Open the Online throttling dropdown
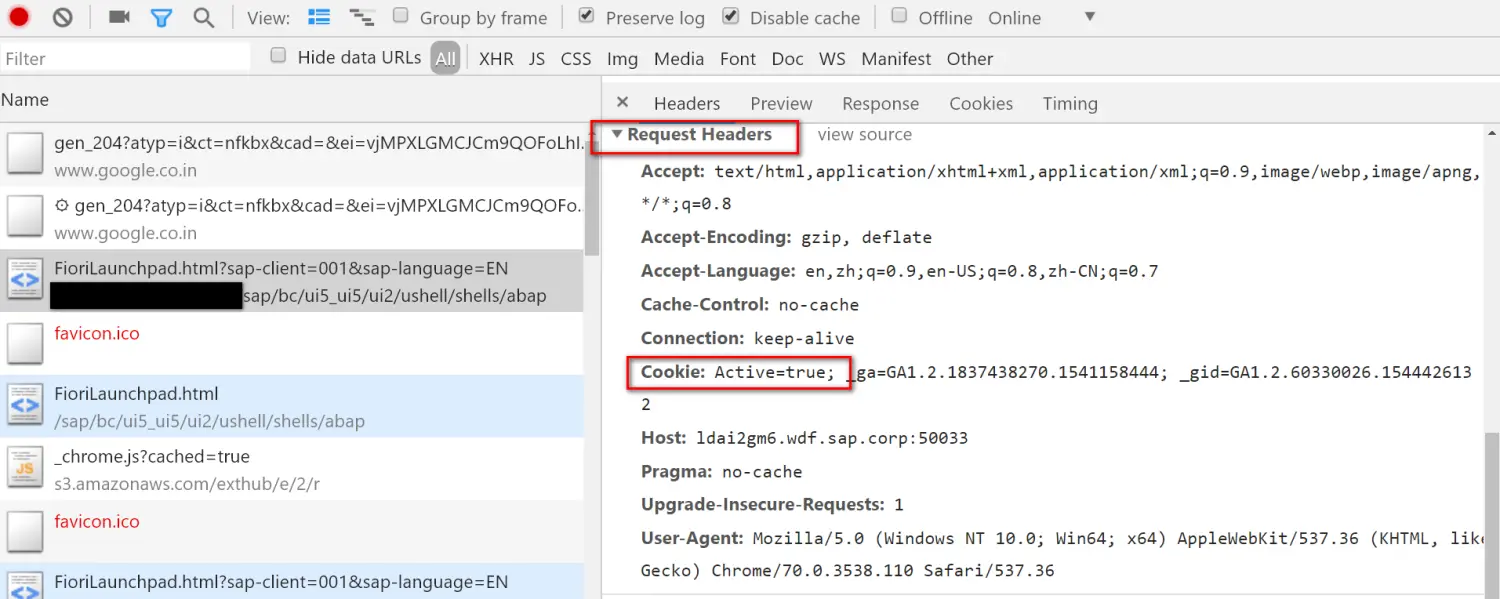Screen dimensions: 1500x599 pyautogui.click(x=1042, y=18)
